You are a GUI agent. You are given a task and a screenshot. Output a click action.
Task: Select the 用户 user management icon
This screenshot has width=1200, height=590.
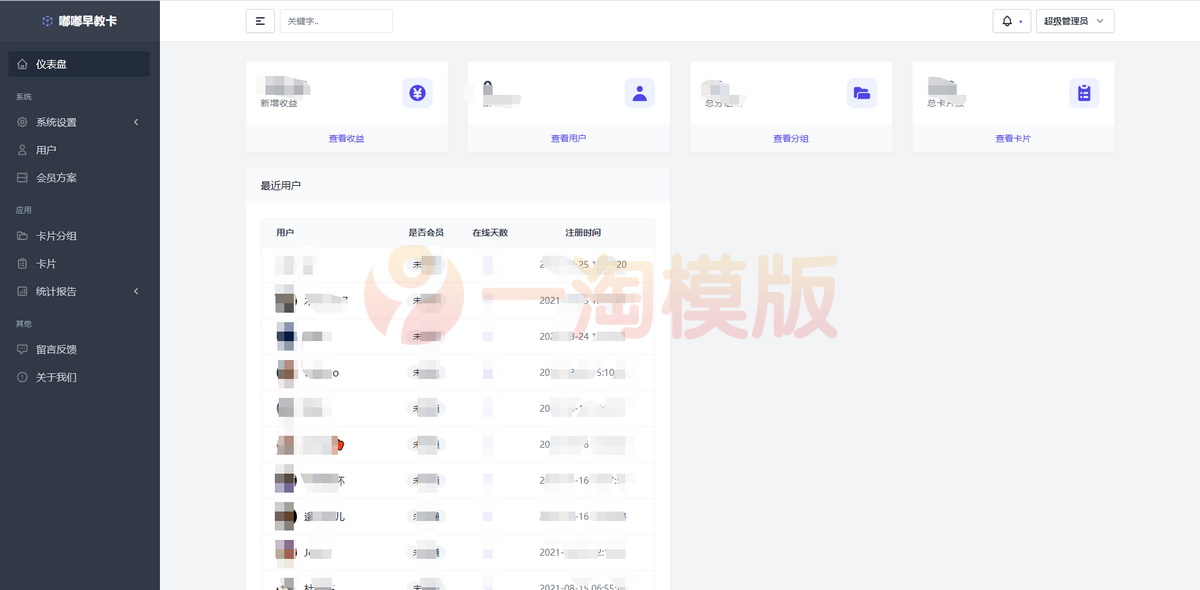tap(22, 150)
